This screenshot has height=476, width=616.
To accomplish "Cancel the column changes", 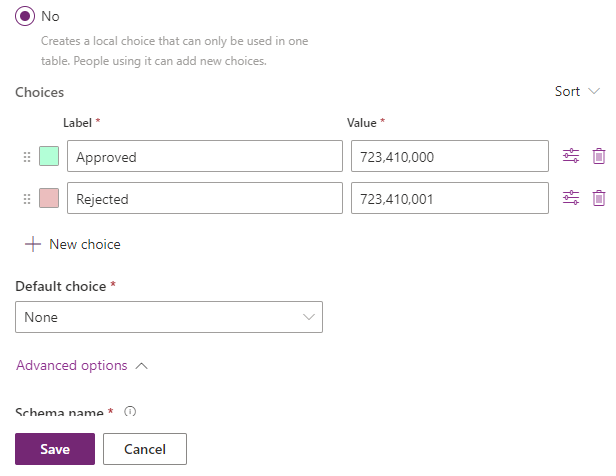I will click(x=145, y=449).
